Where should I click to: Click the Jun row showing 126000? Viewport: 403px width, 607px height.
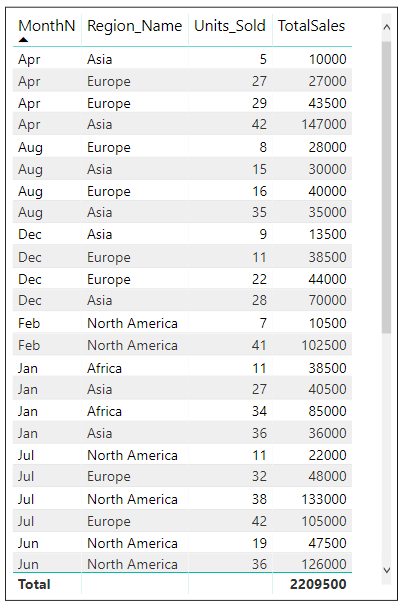click(182, 564)
